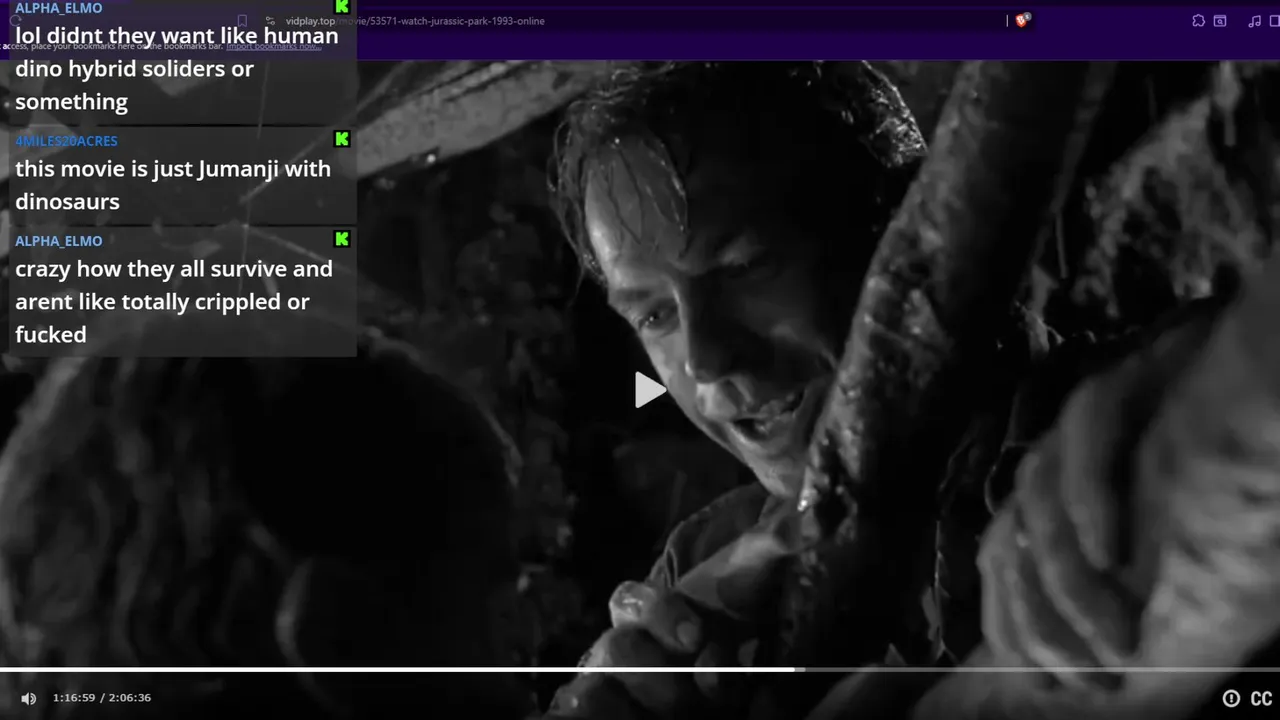Open the media control music note icon

[1254, 21]
